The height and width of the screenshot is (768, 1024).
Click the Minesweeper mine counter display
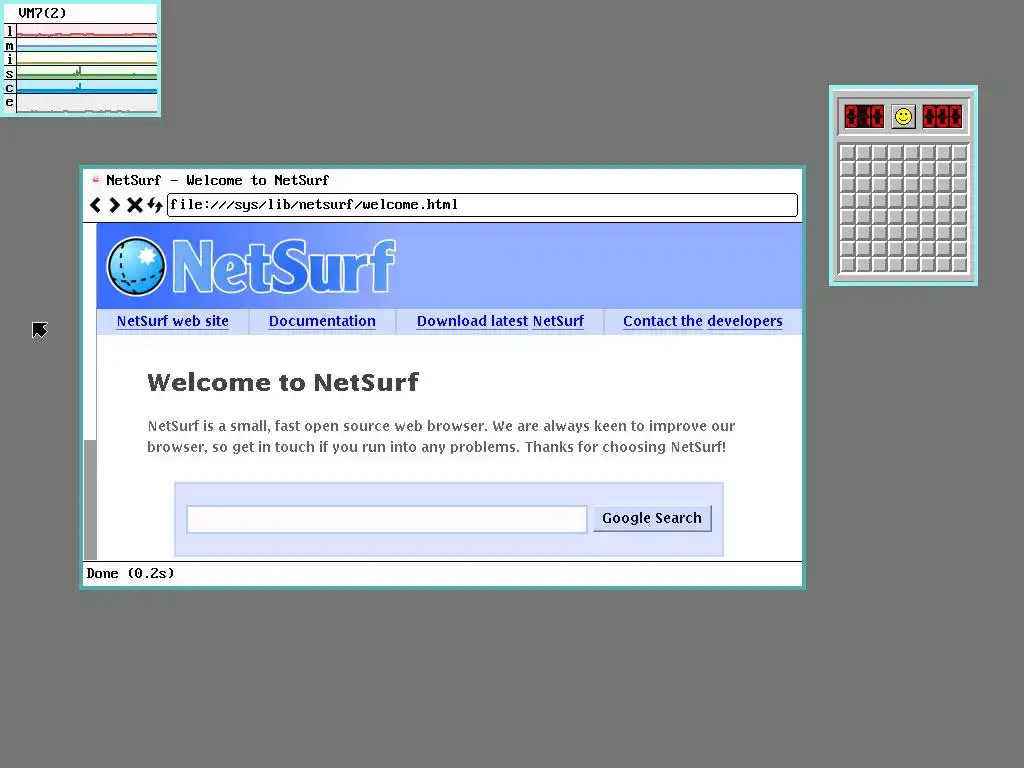pyautogui.click(x=863, y=117)
